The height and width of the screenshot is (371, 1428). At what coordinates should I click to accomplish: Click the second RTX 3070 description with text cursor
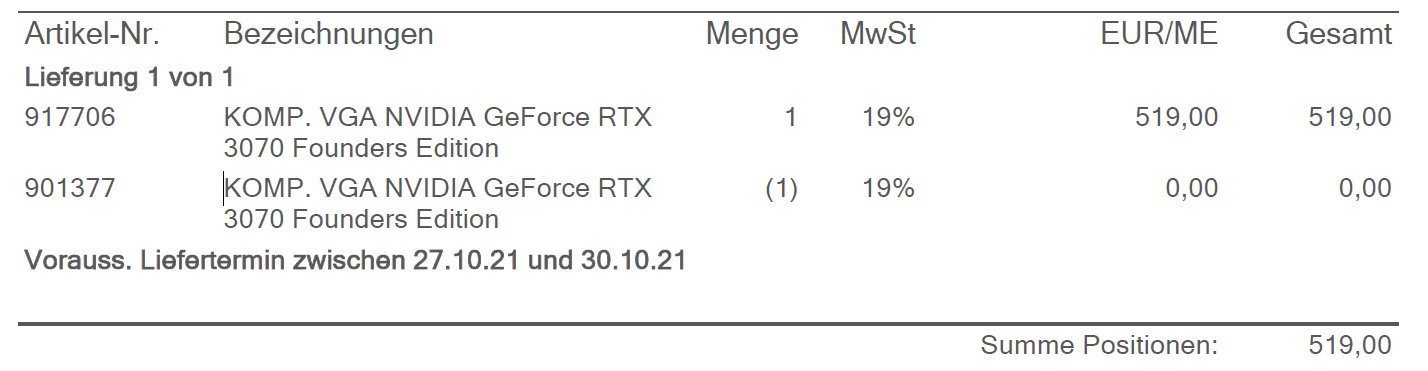click(438, 203)
